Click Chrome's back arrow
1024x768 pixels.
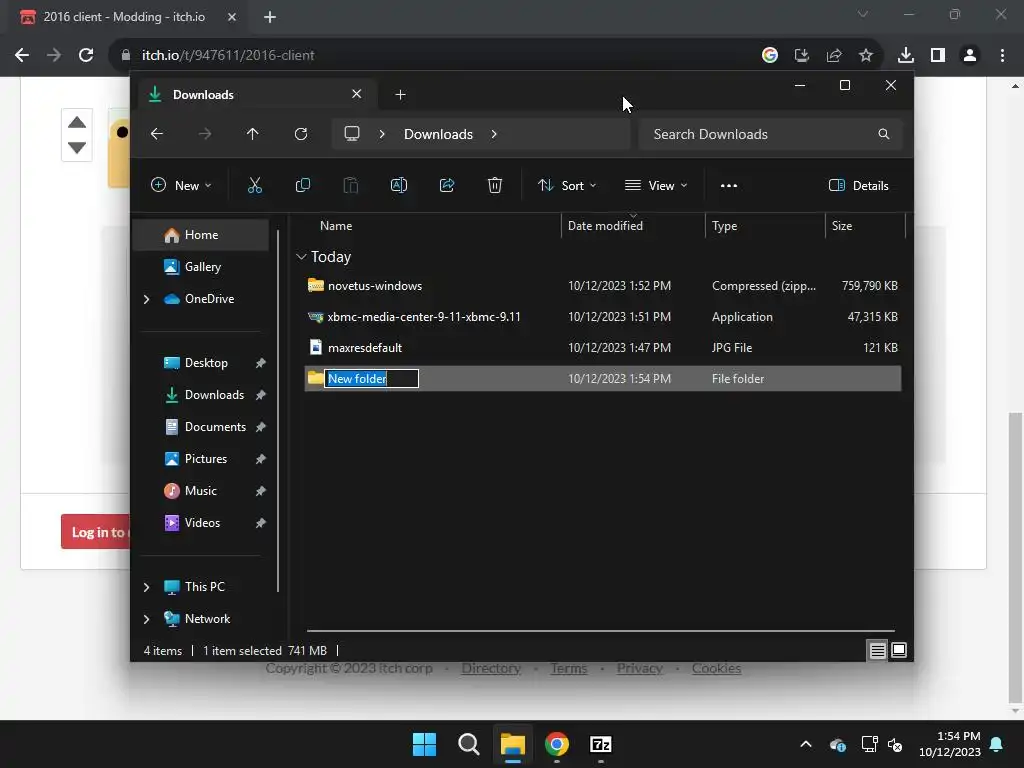22,56
